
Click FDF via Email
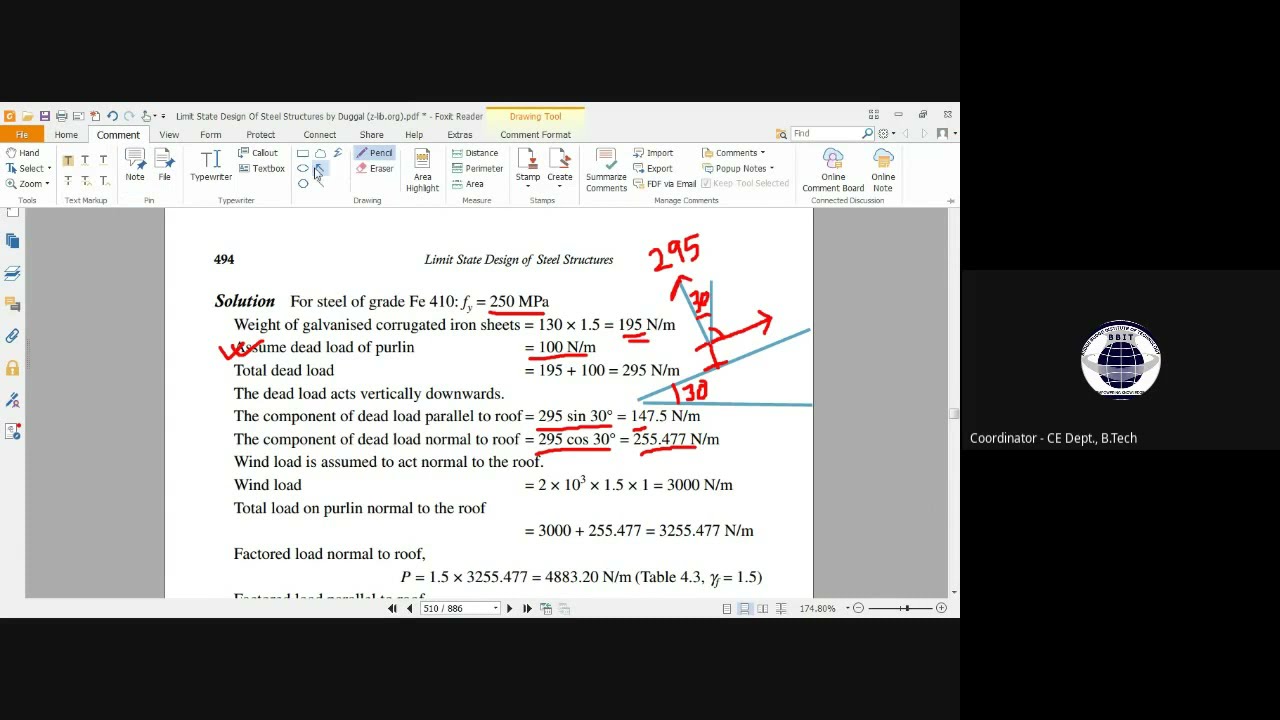[664, 184]
